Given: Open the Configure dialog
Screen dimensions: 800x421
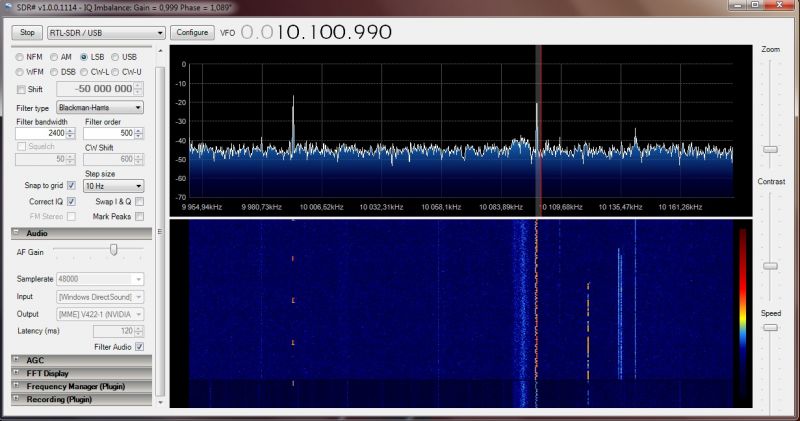Looking at the screenshot, I should [x=192, y=33].
